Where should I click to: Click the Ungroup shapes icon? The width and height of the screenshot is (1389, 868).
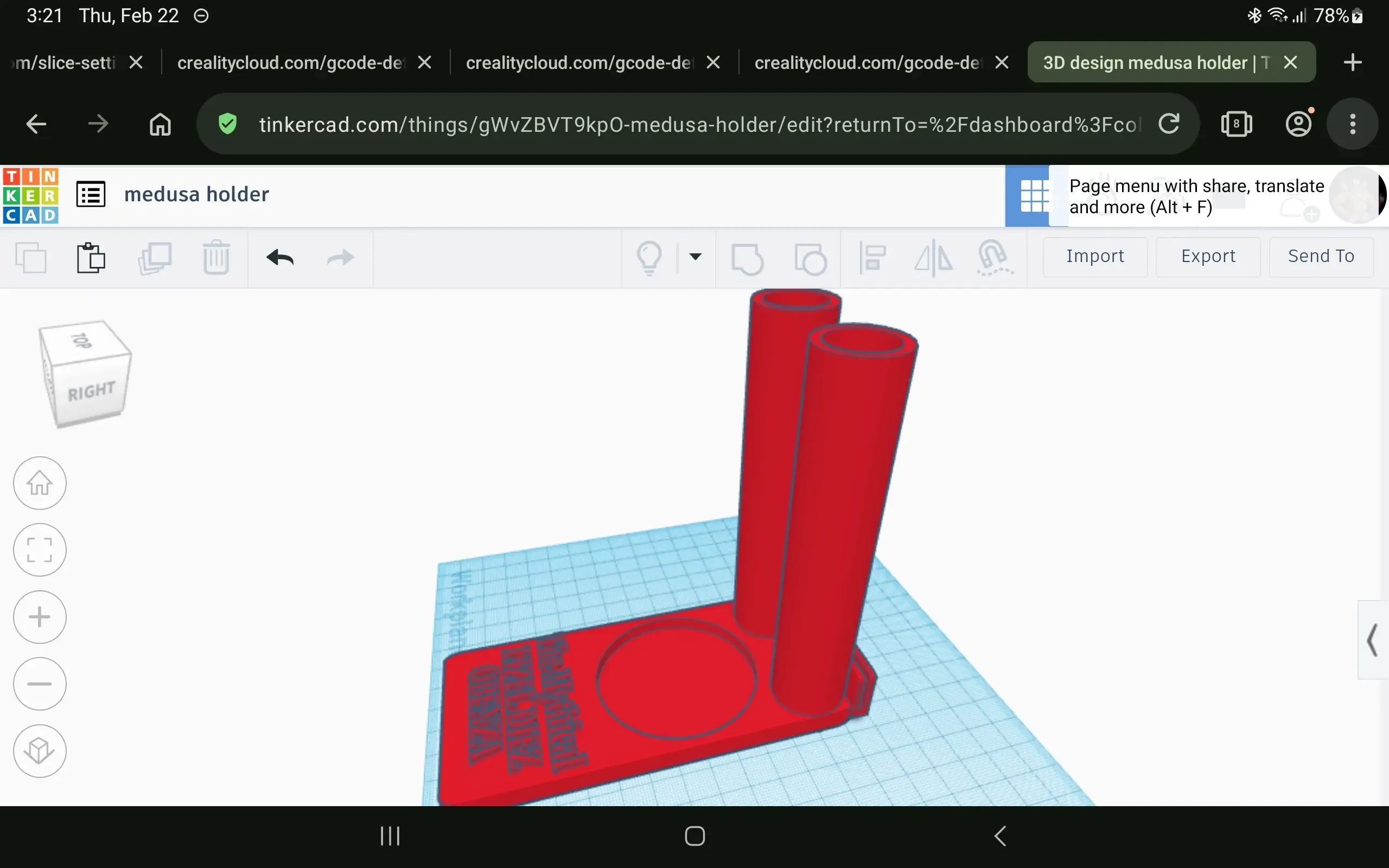(811, 259)
